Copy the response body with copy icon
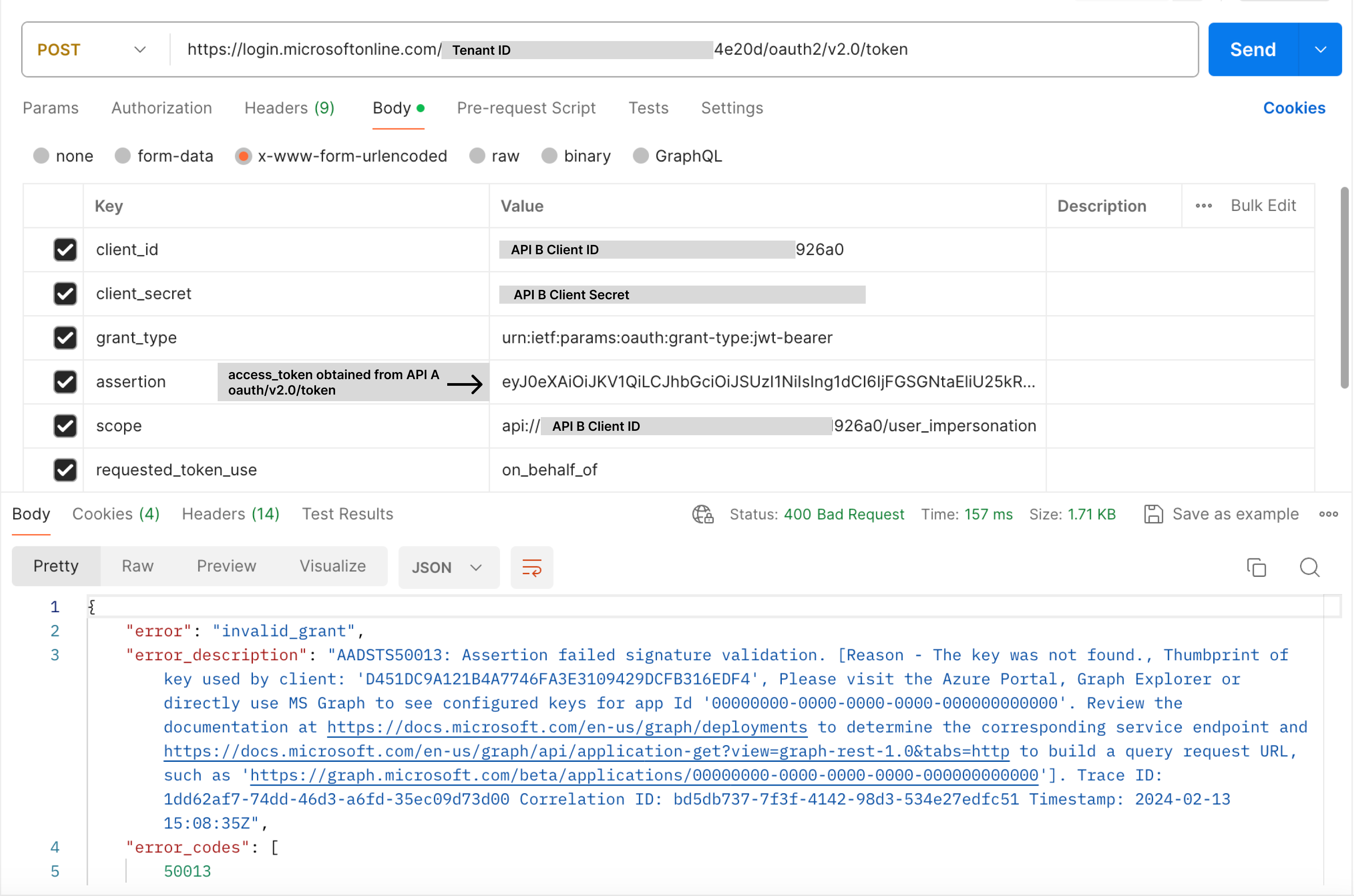Viewport: 1354px width, 896px height. 1256,568
